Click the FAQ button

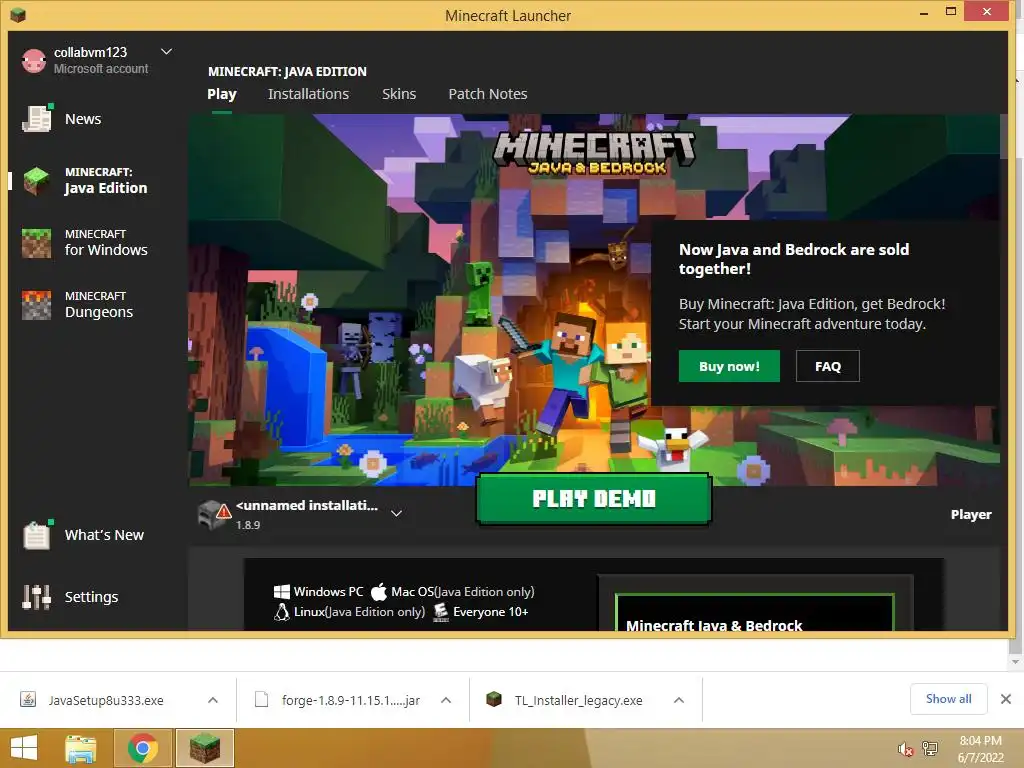(827, 366)
